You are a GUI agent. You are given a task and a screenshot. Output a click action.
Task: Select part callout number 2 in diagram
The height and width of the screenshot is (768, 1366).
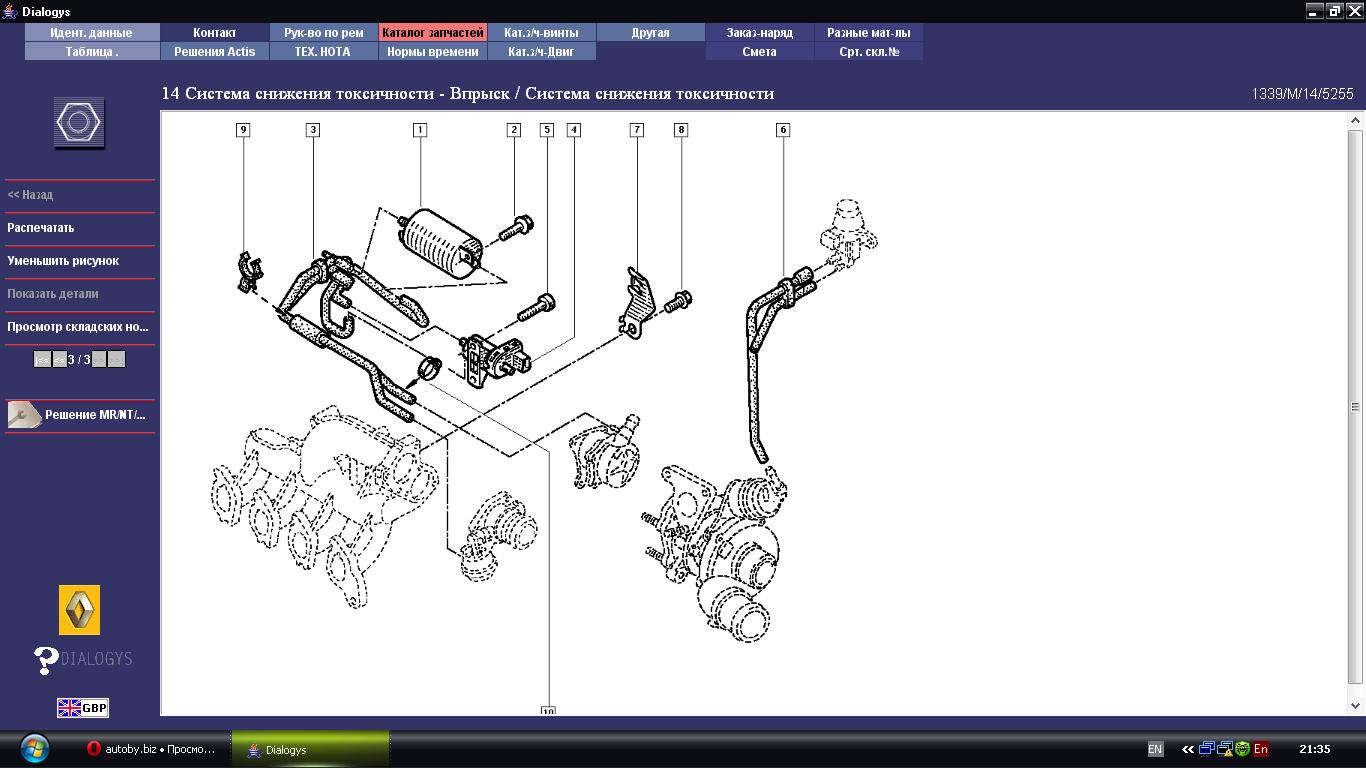tap(514, 130)
